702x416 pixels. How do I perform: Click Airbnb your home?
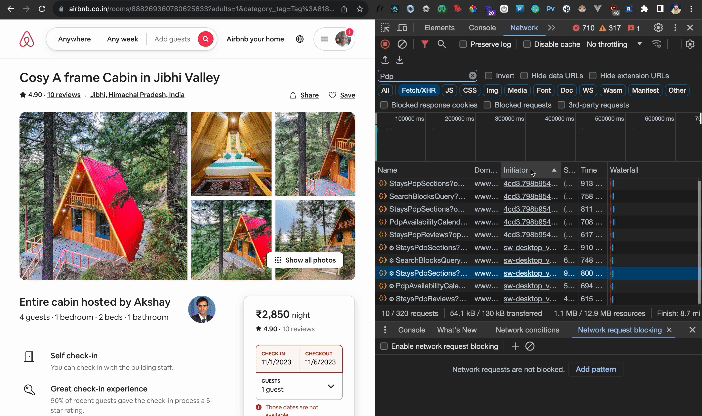pyautogui.click(x=255, y=39)
